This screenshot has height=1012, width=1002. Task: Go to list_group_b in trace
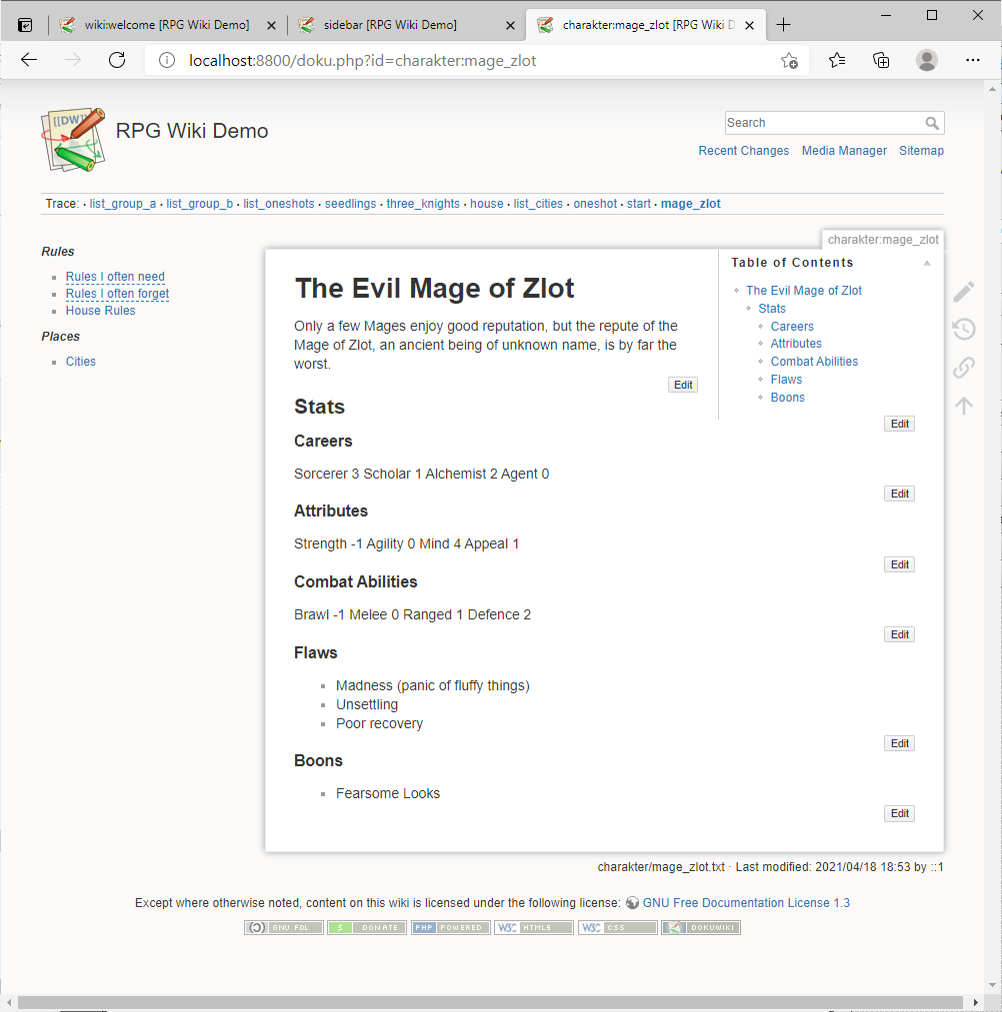199,204
